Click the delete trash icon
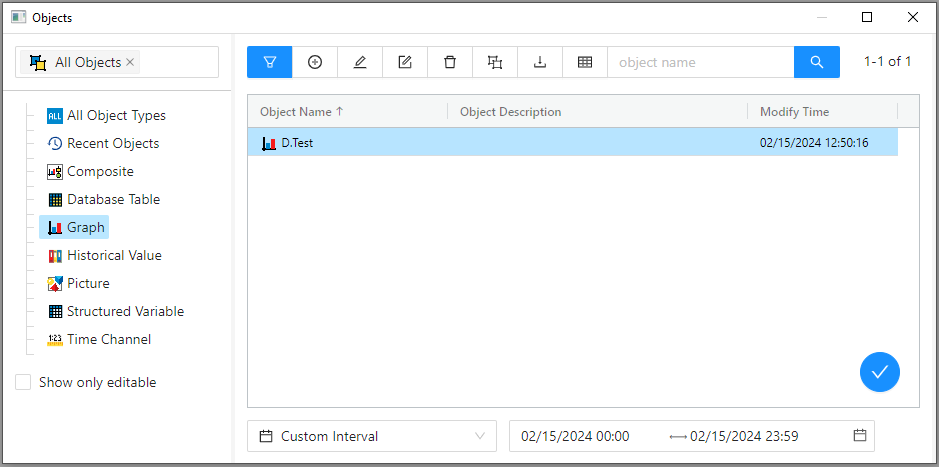Viewport: 939px width, 467px height. (450, 62)
